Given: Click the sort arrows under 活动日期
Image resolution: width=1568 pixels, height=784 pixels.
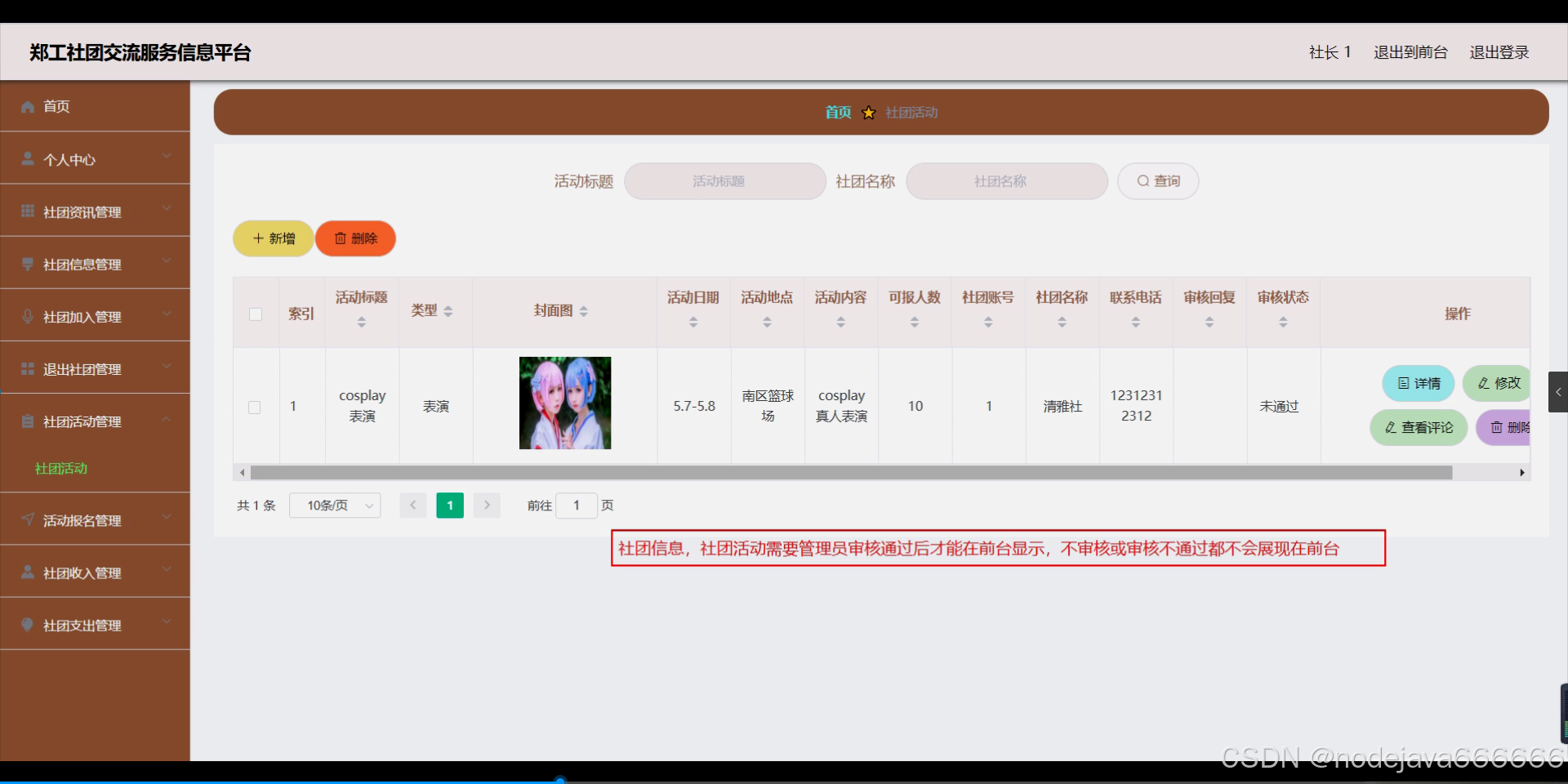Looking at the screenshot, I should tap(693, 323).
